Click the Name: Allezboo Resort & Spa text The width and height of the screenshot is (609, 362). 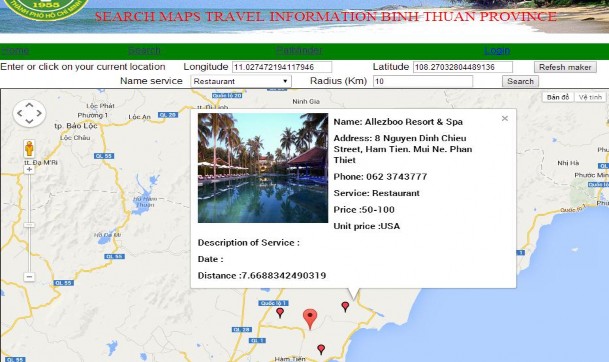pyautogui.click(x=398, y=122)
